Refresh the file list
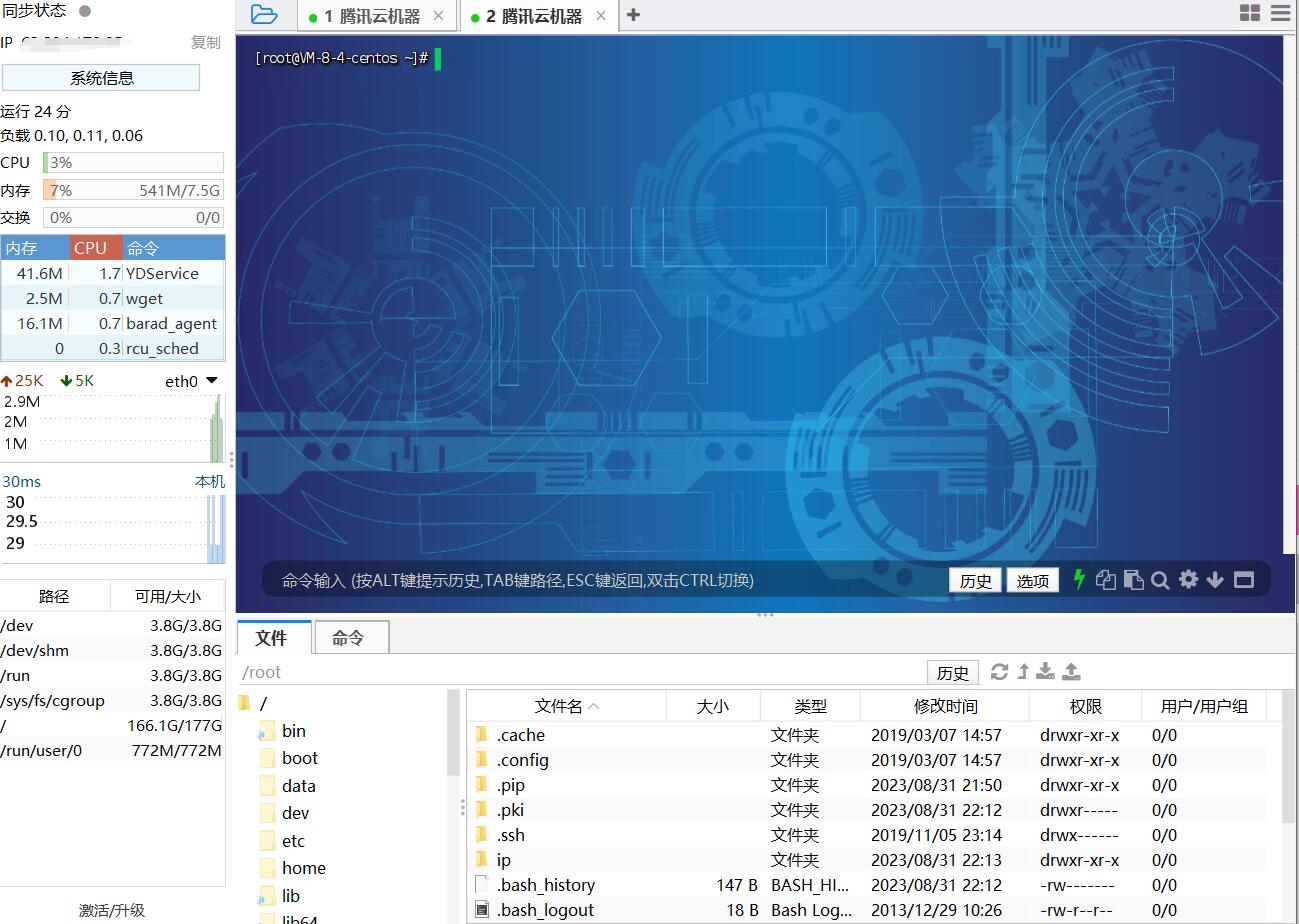Image resolution: width=1299 pixels, height=924 pixels. [999, 672]
